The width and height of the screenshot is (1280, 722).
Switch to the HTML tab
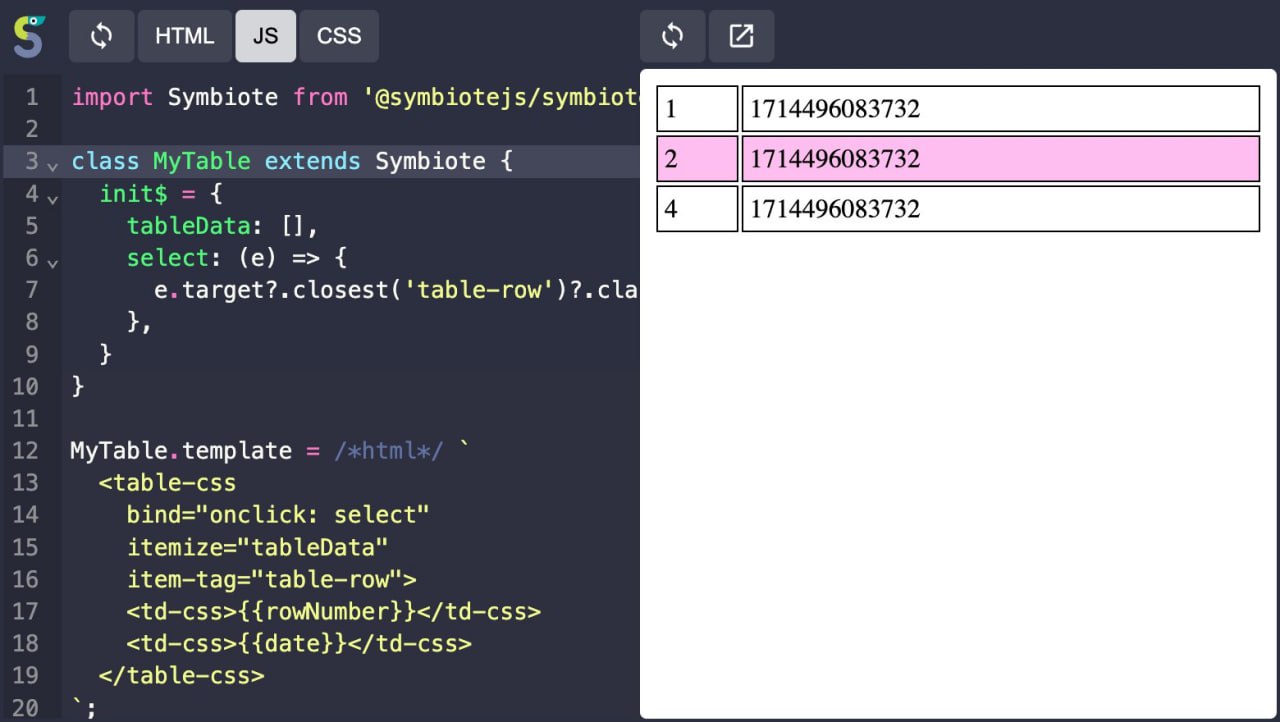[x=184, y=36]
